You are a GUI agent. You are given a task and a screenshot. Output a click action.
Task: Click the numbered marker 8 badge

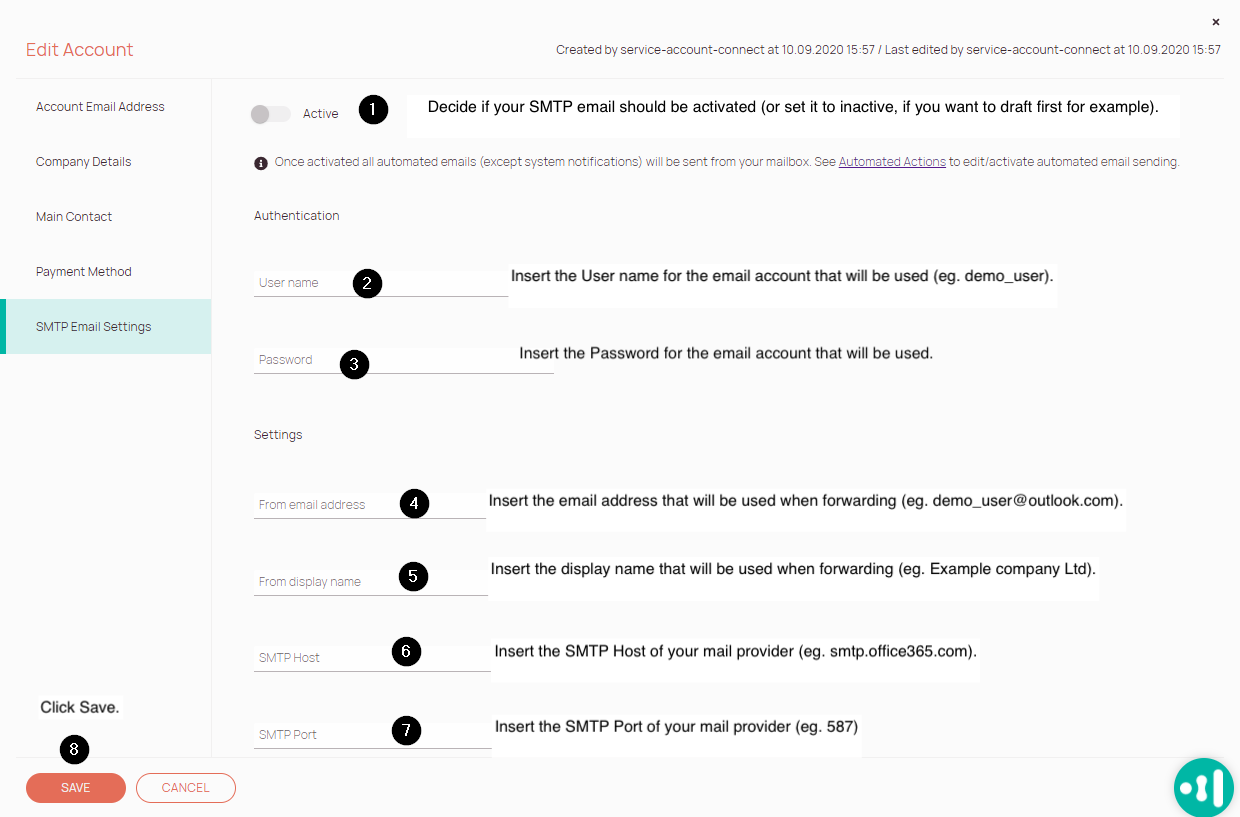coord(75,749)
